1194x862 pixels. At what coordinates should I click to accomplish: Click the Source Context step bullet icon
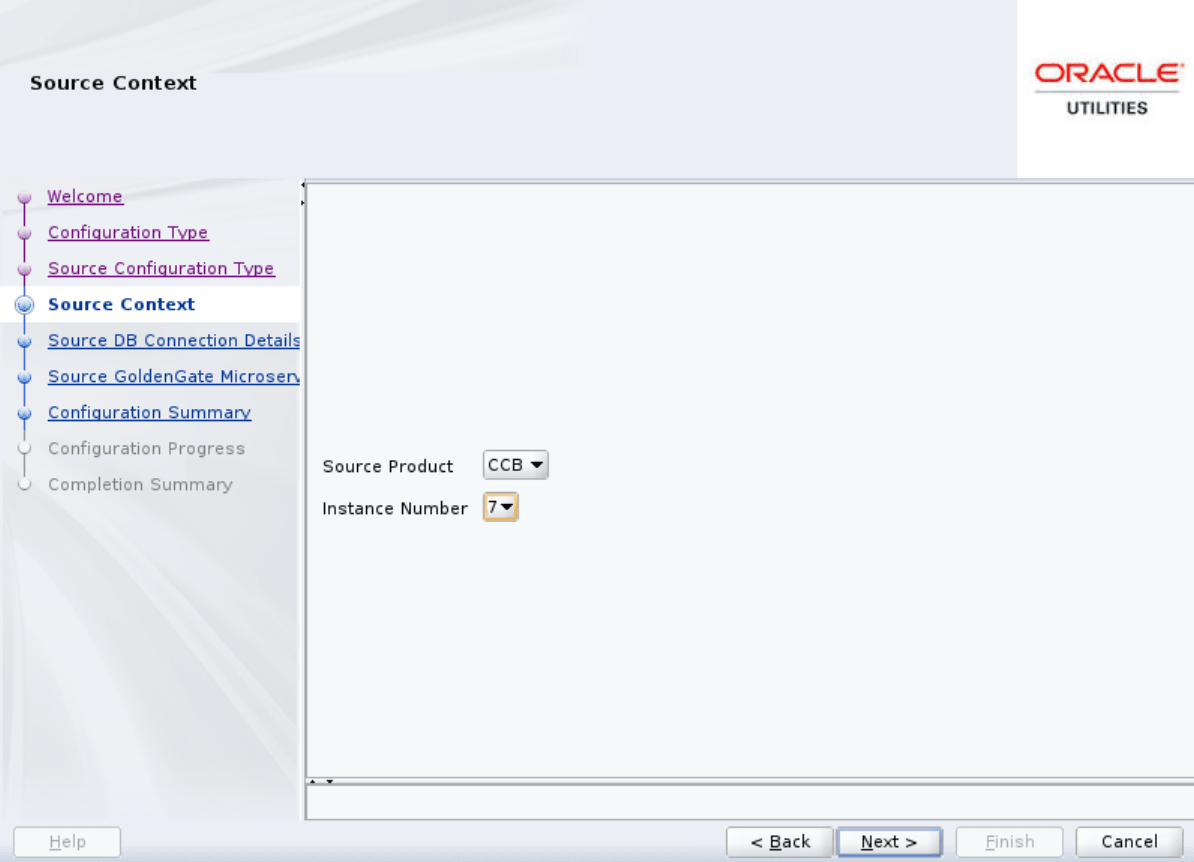click(x=24, y=304)
